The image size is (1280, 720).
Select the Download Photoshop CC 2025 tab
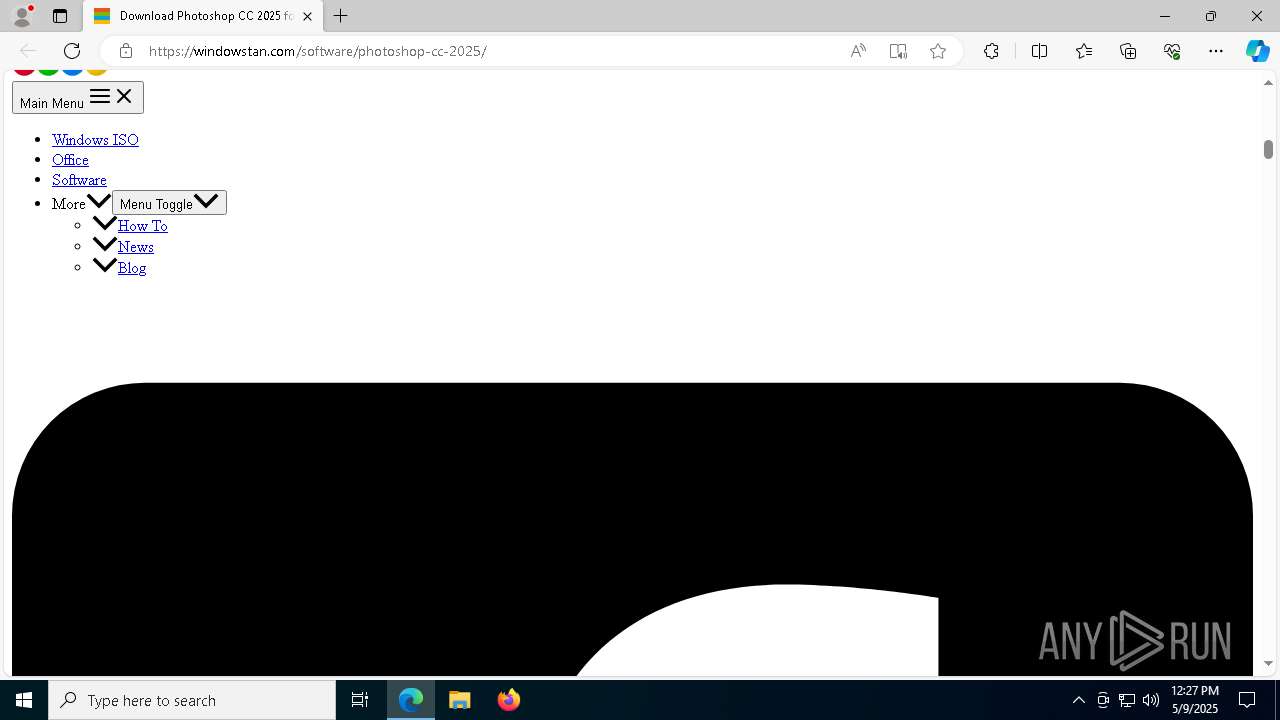pyautogui.click(x=203, y=16)
